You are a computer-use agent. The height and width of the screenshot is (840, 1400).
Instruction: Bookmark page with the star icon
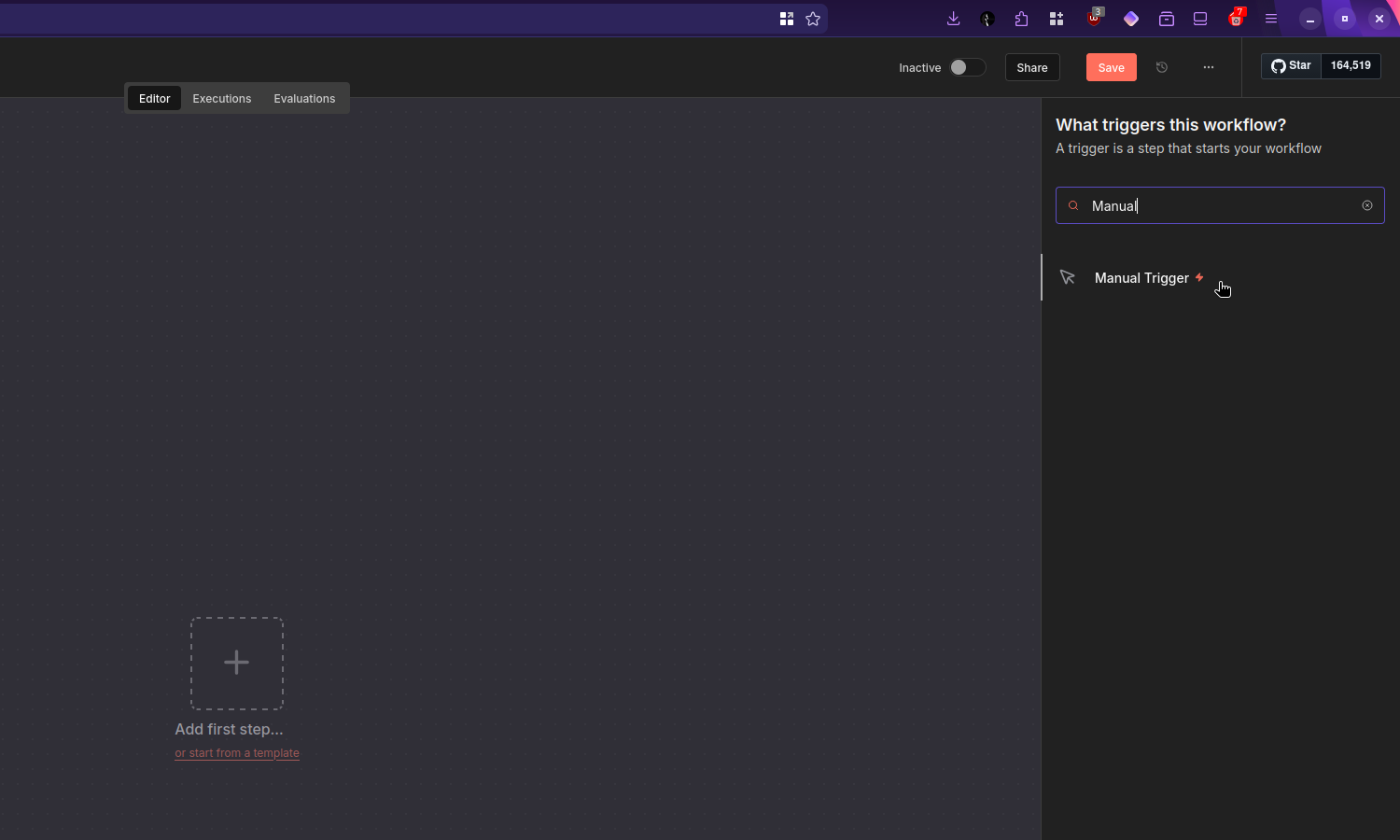tap(813, 19)
